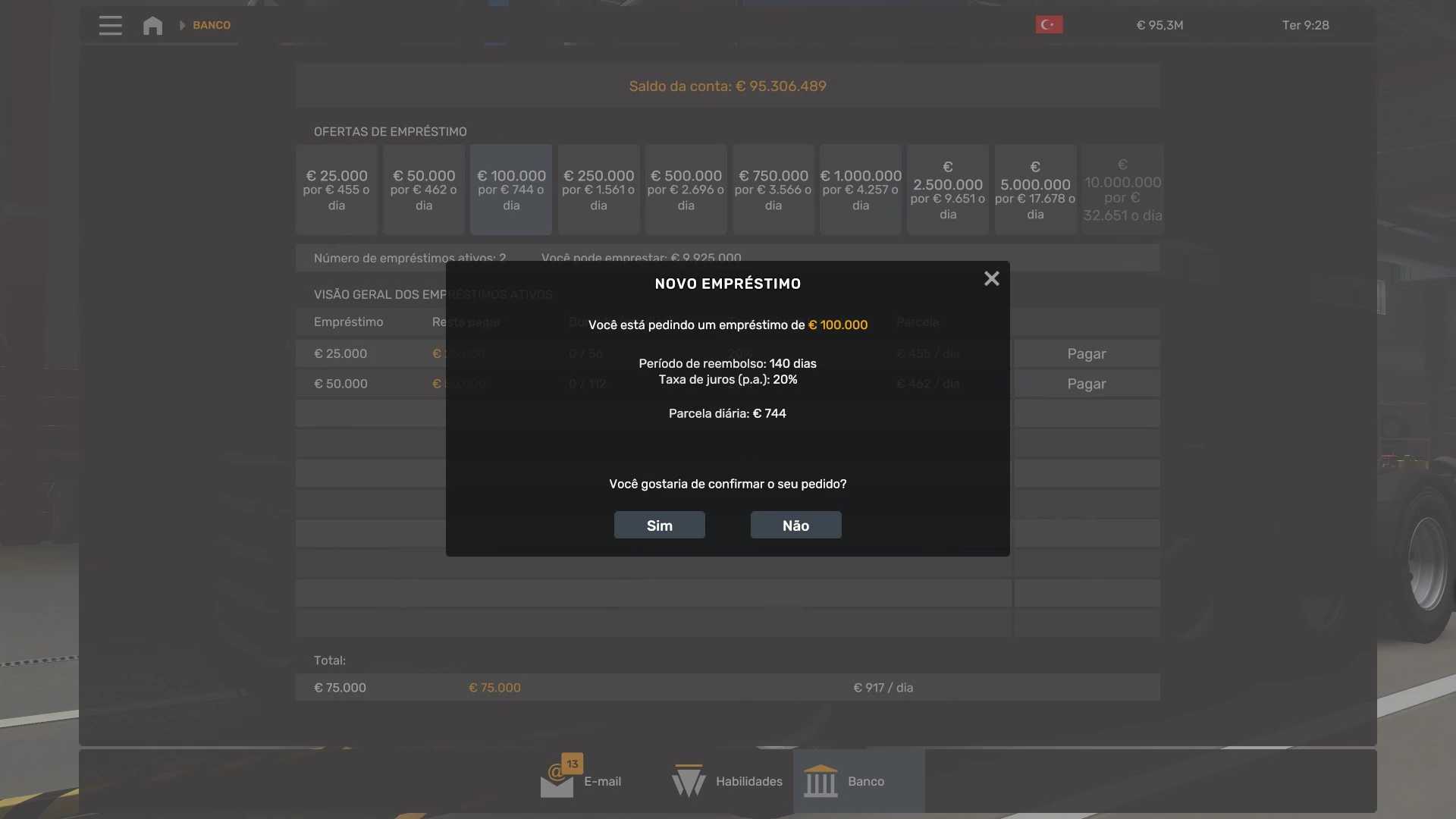The width and height of the screenshot is (1456, 819).
Task: Click the email notification badge 13
Action: pyautogui.click(x=573, y=764)
